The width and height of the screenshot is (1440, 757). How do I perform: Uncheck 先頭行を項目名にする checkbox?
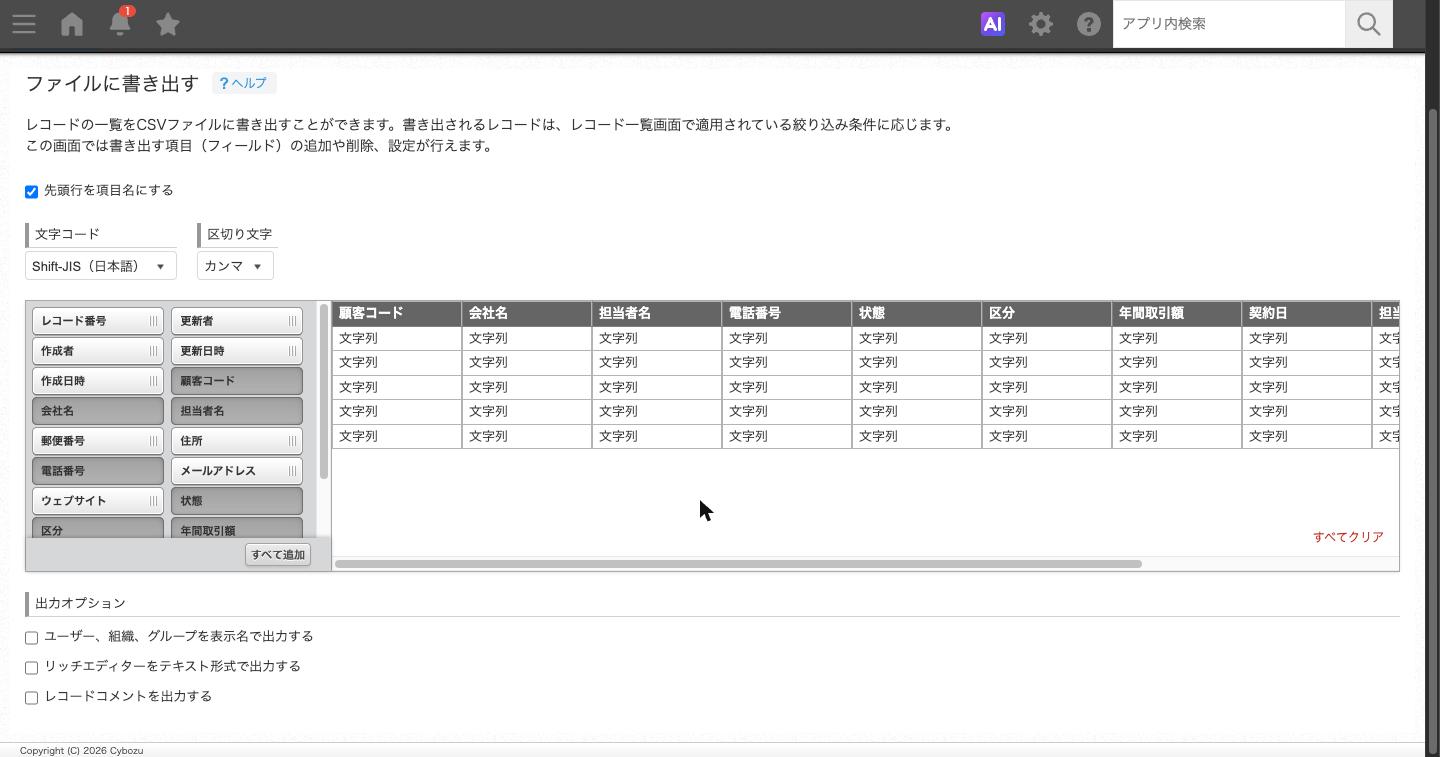coord(32,191)
